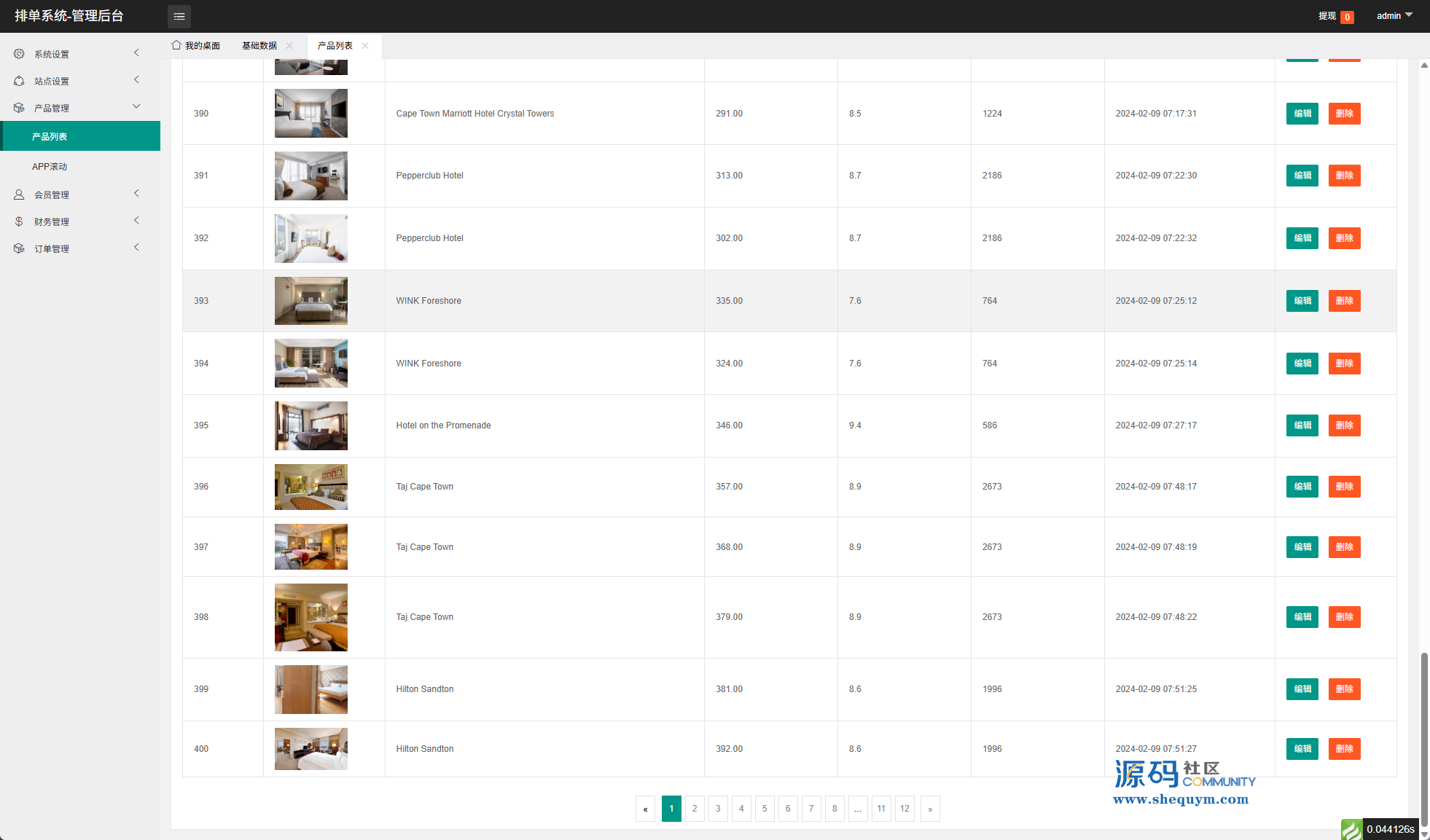Edit the Hotel on the Promenade row
This screenshot has height=840, width=1430.
coord(1302,425)
